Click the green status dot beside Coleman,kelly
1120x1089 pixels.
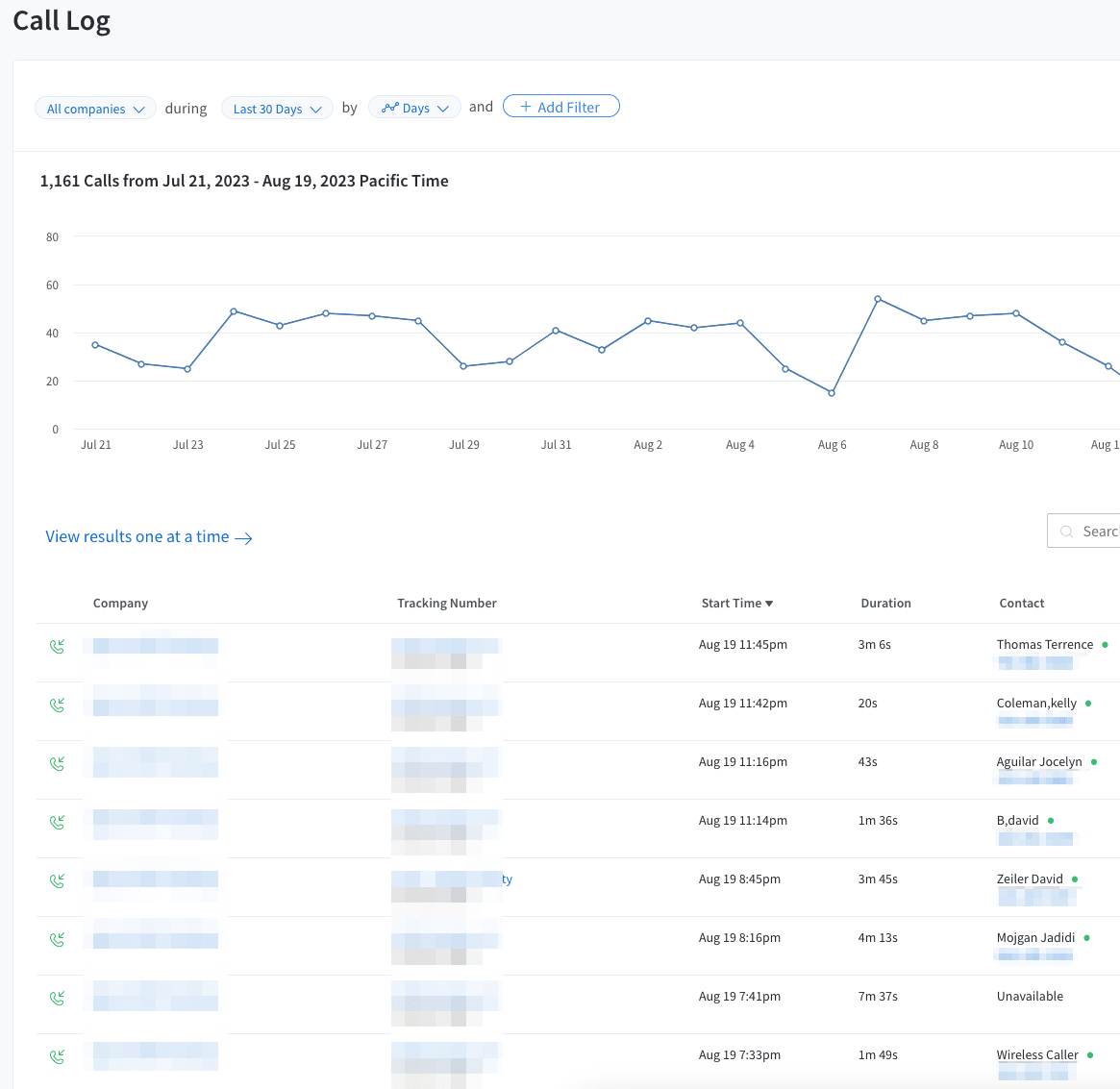coord(1088,704)
